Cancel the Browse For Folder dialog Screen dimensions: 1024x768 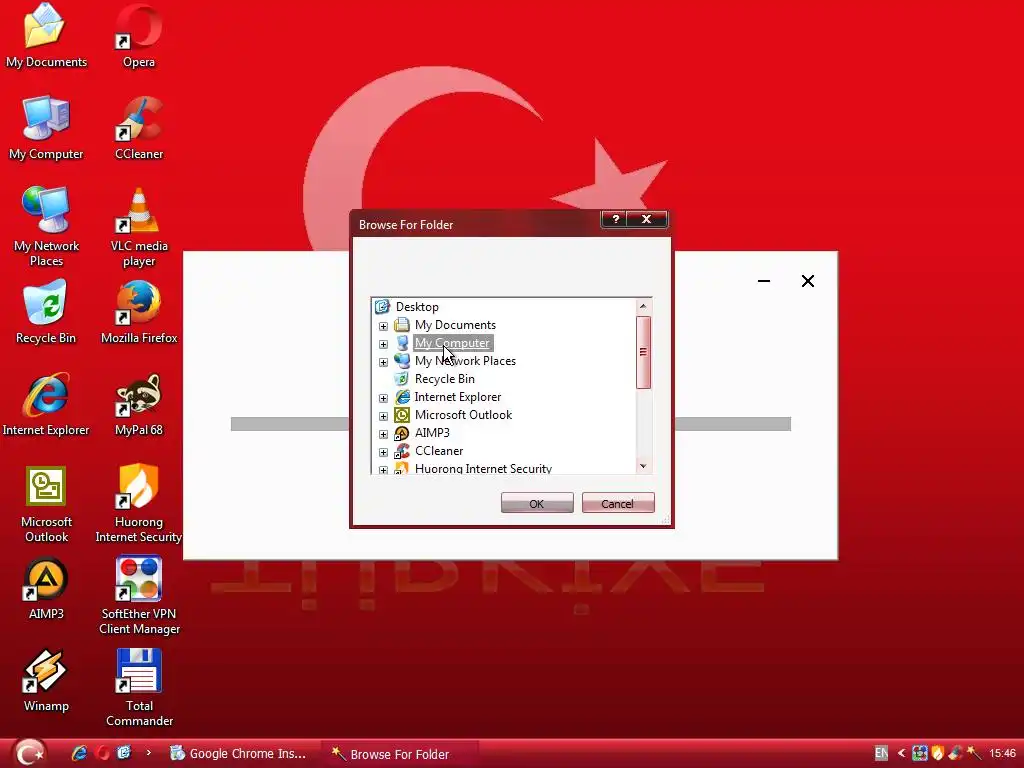618,504
